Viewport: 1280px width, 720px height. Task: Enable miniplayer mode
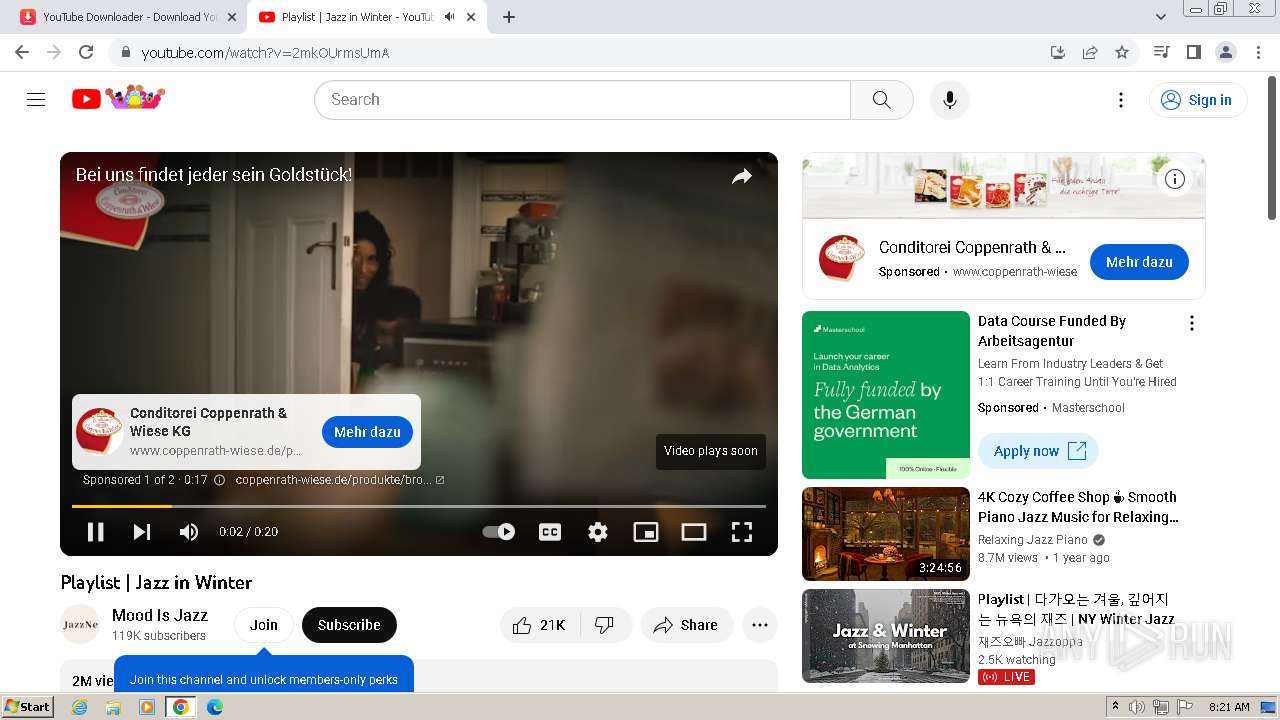(x=646, y=532)
